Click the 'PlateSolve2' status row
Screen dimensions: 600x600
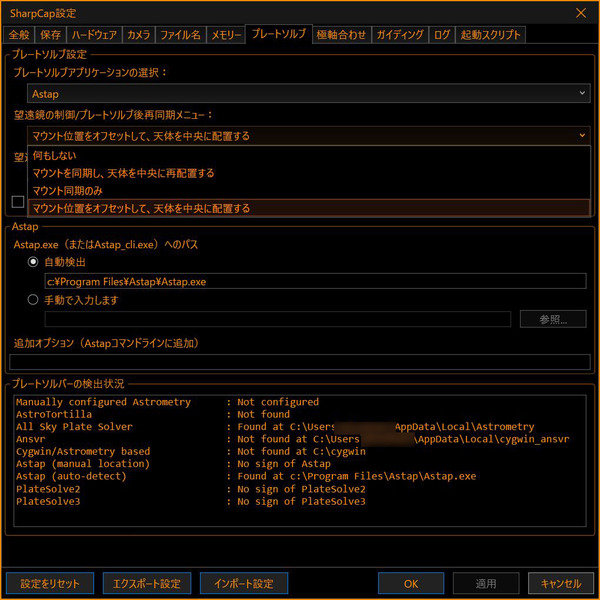point(191,489)
